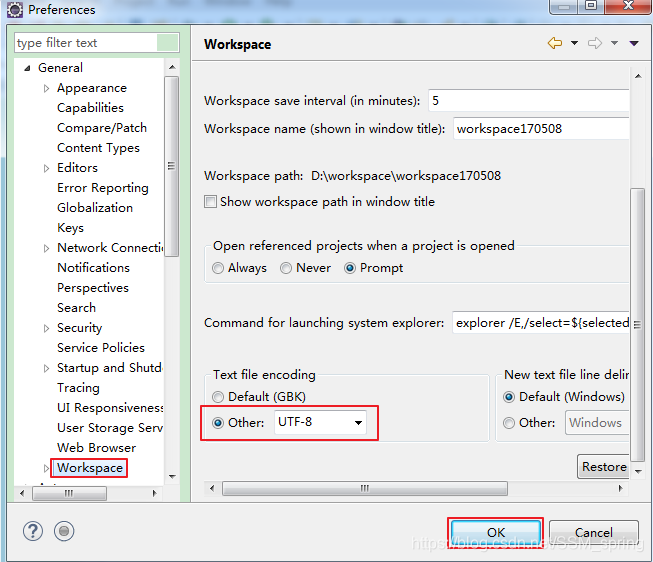Expand the Workspace tree node
This screenshot has height=562, width=653.
(46, 468)
